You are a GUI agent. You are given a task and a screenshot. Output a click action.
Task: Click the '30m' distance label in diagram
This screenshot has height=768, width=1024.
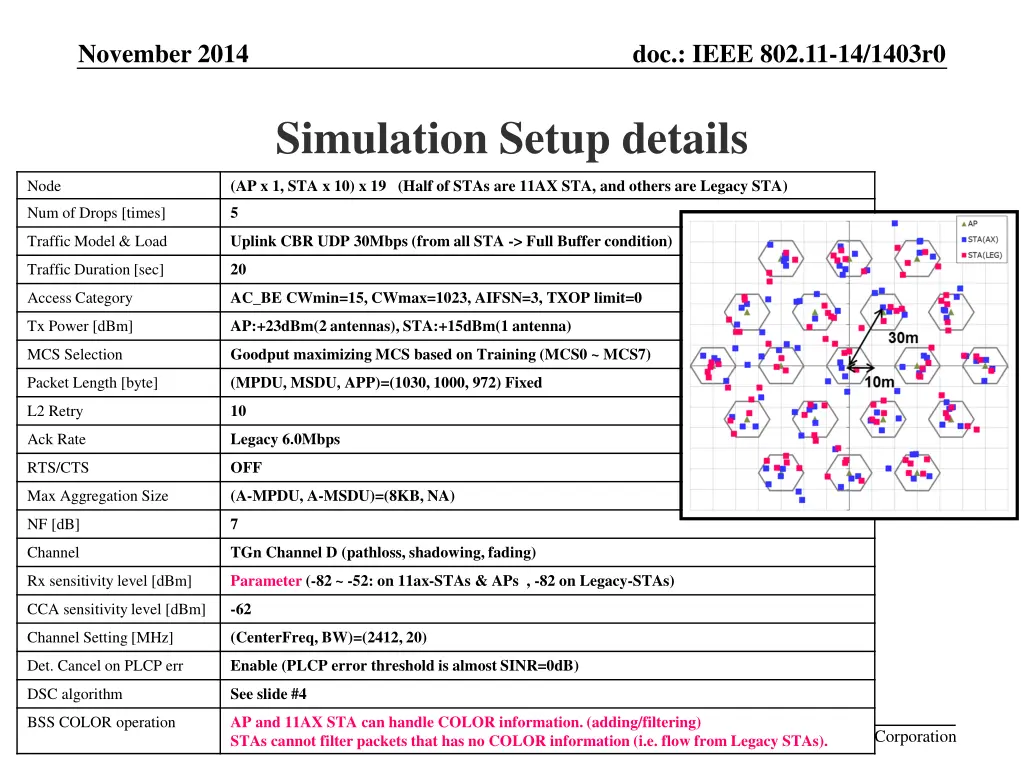tap(903, 338)
